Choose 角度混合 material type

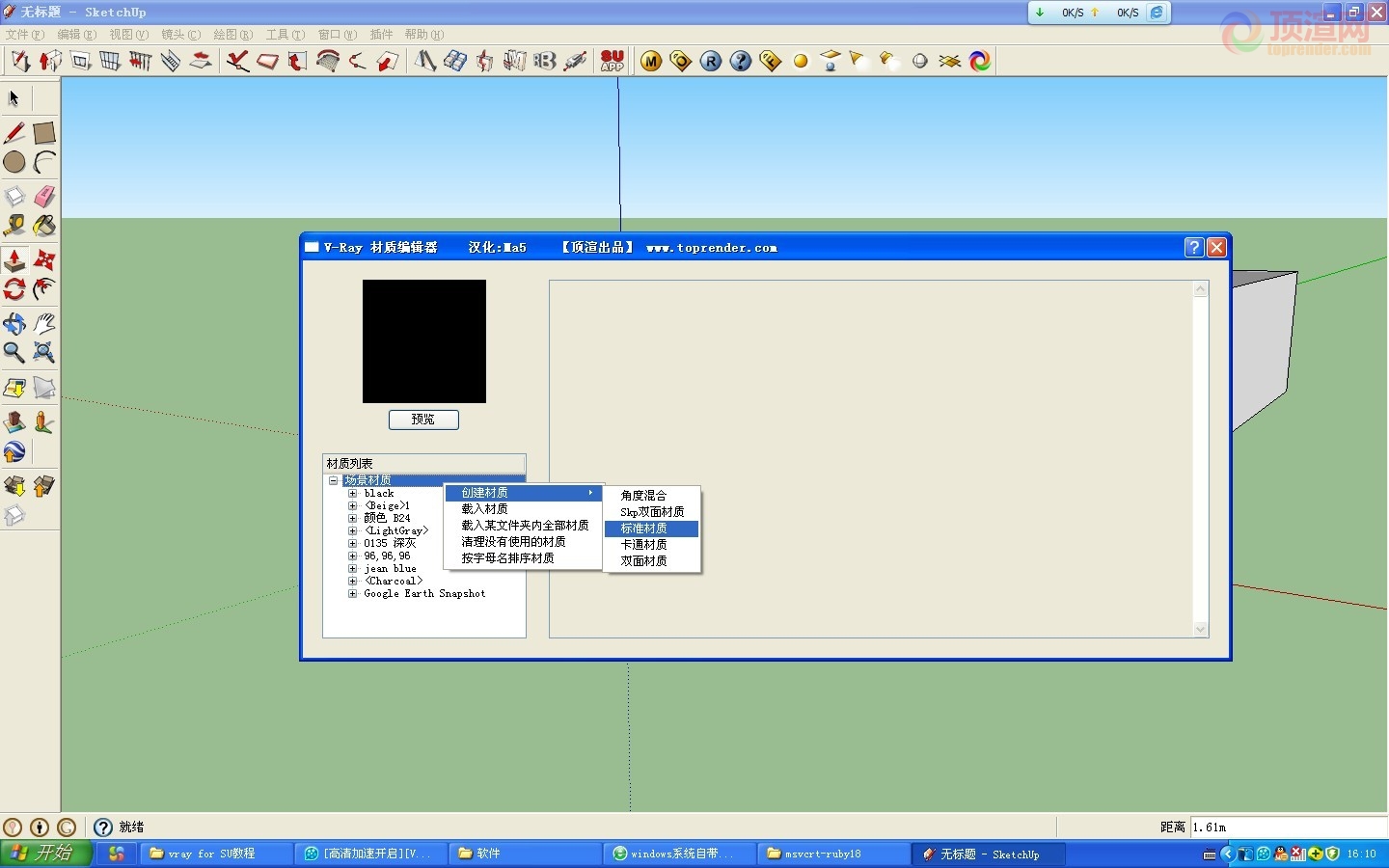pyautogui.click(x=651, y=496)
